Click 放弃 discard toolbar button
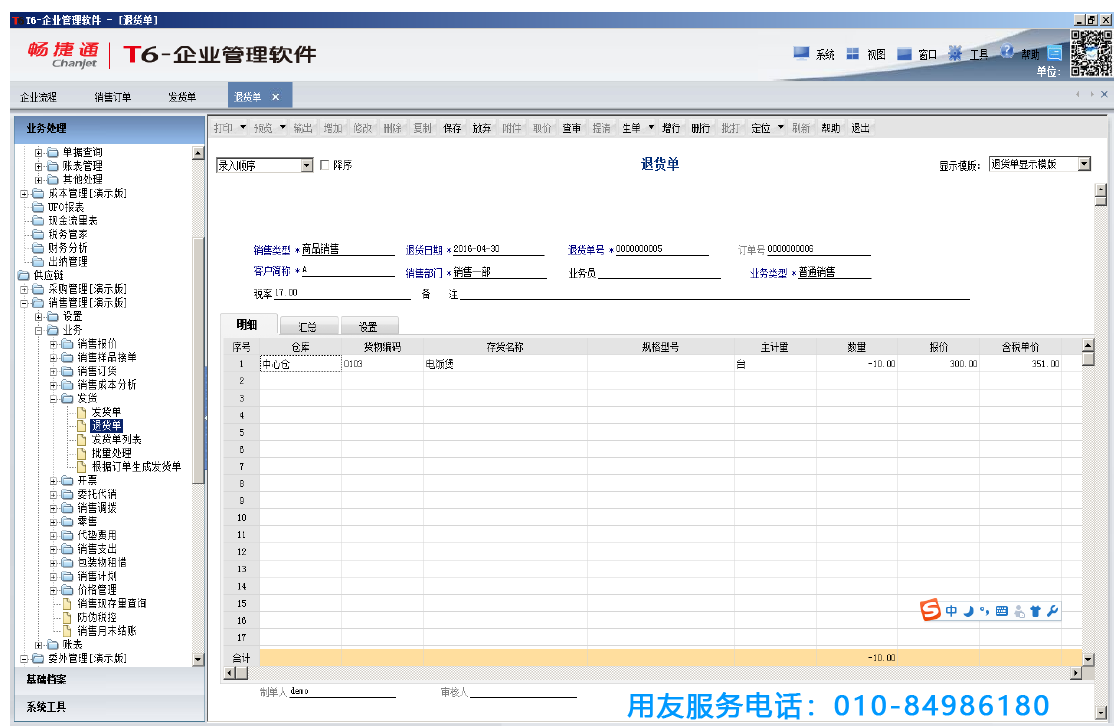Viewport: 1118px width, 728px height. coord(482,128)
